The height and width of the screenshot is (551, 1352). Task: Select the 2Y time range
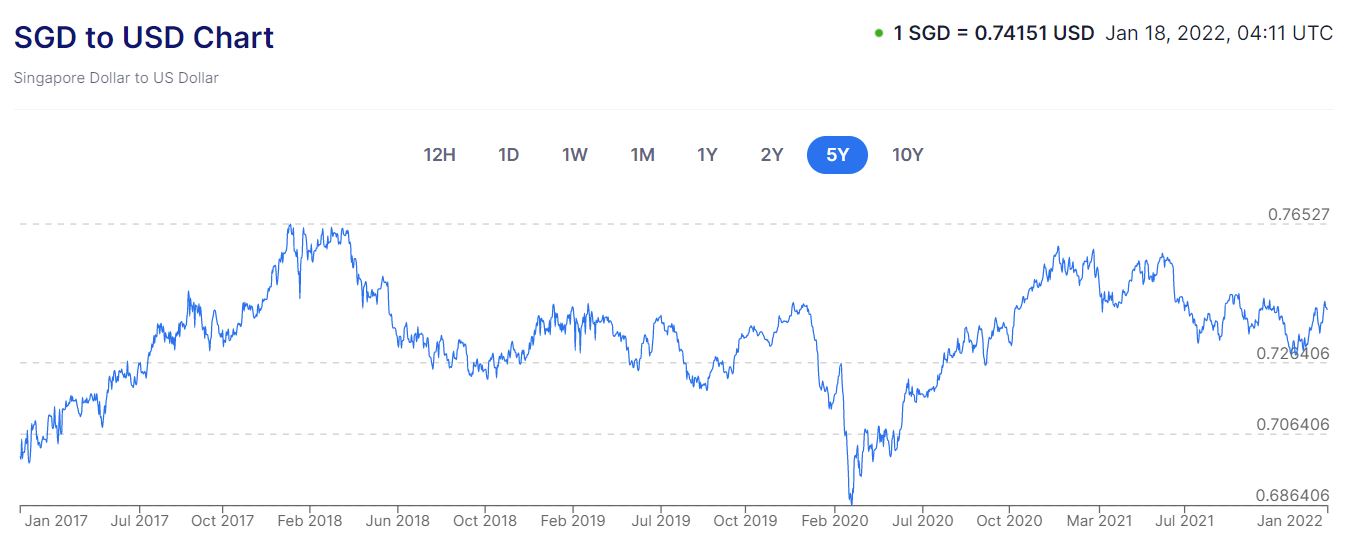click(772, 155)
